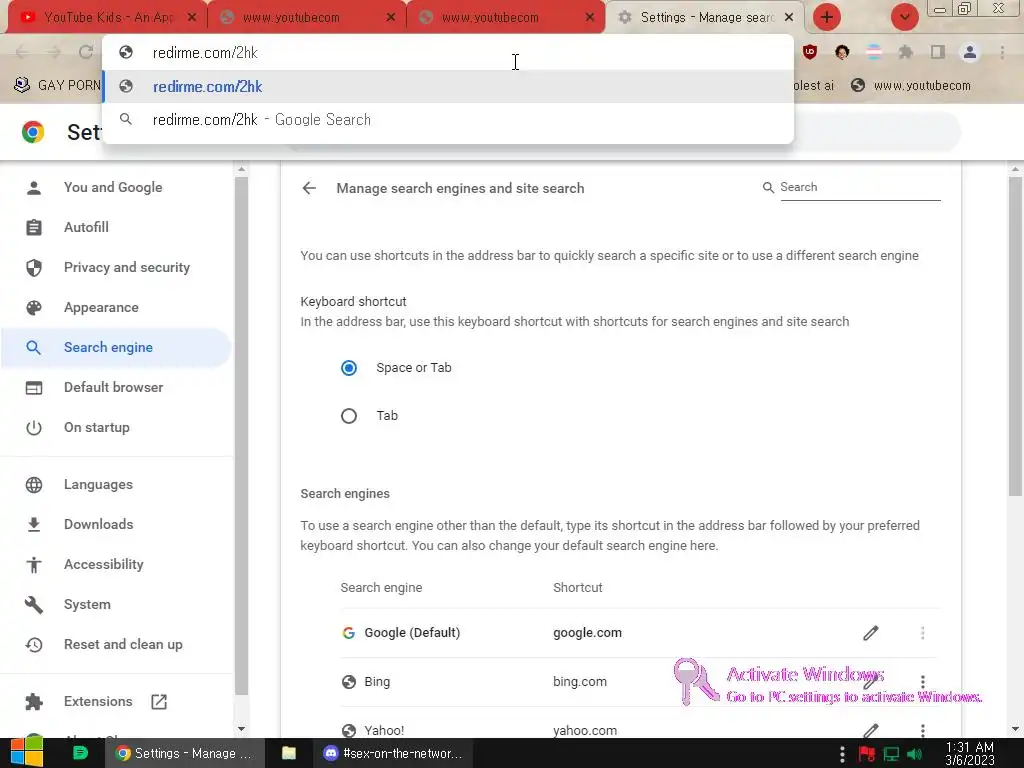Switch to the Discord taskbar window
The height and width of the screenshot is (768, 1024).
[x=394, y=753]
